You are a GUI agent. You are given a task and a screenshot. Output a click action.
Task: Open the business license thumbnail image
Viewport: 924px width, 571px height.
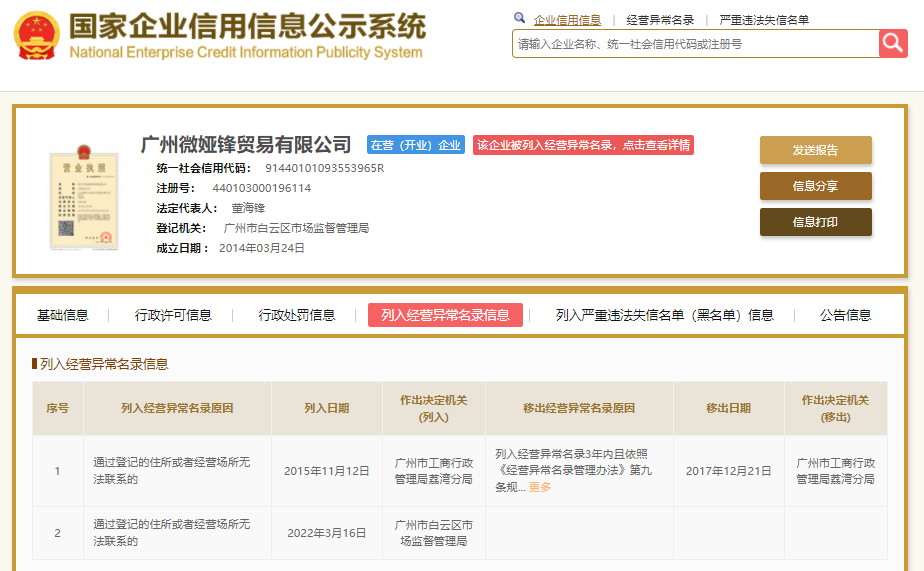click(x=84, y=198)
